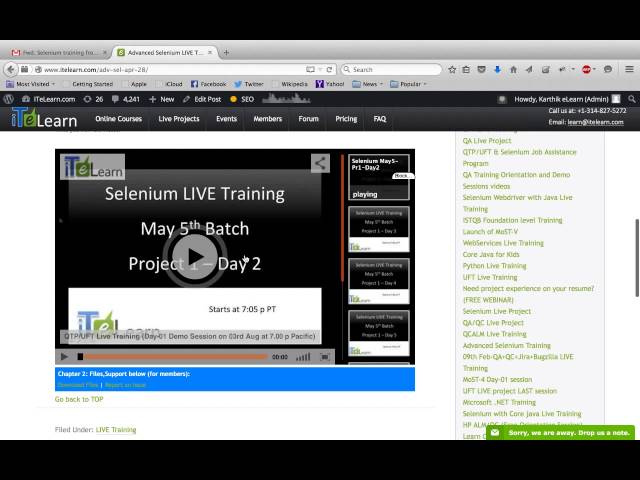The image size is (640, 480).
Task: Select the Project 1 - Day 5 playlist thumbnail
Action: pyautogui.click(x=379, y=333)
